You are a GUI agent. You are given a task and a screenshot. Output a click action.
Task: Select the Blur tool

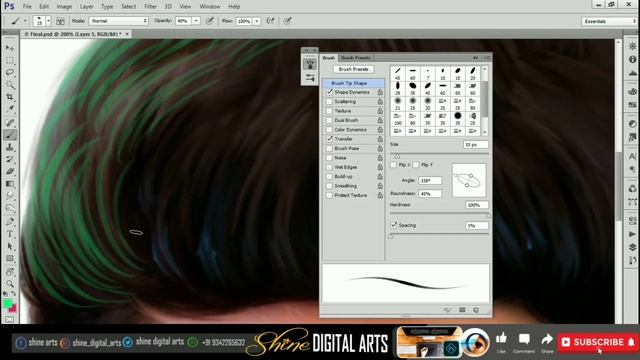(x=10, y=196)
